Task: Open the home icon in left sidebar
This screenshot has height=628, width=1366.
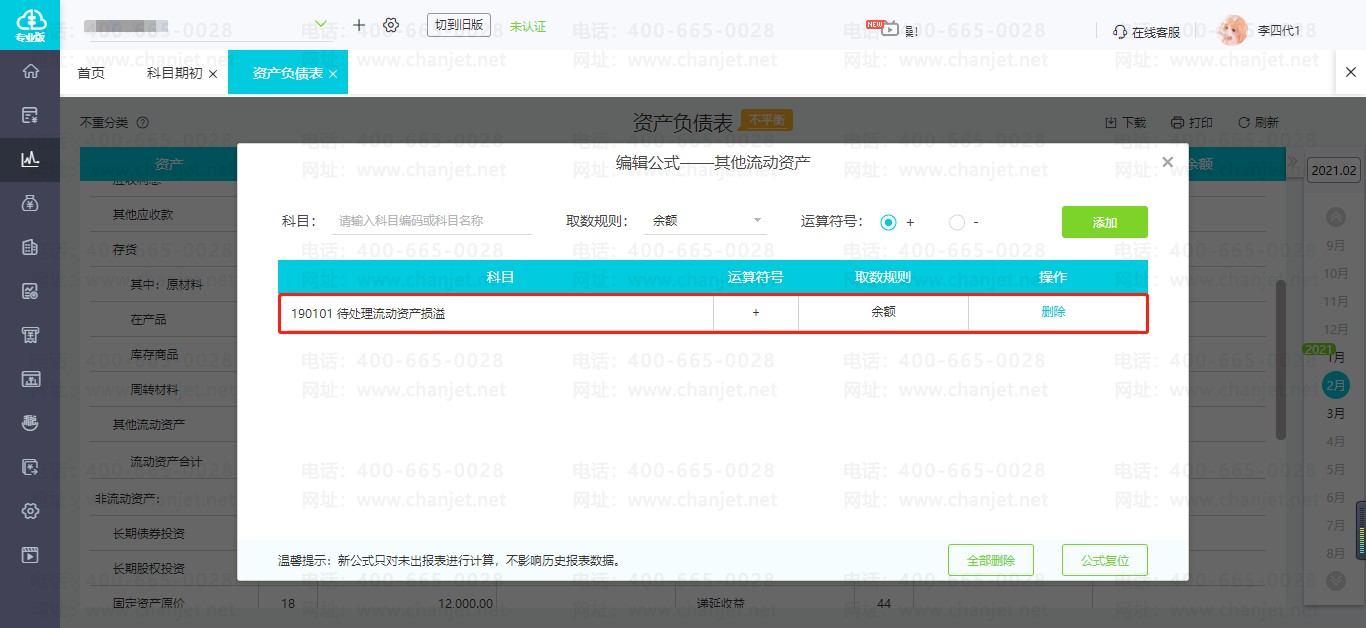Action: 30,71
